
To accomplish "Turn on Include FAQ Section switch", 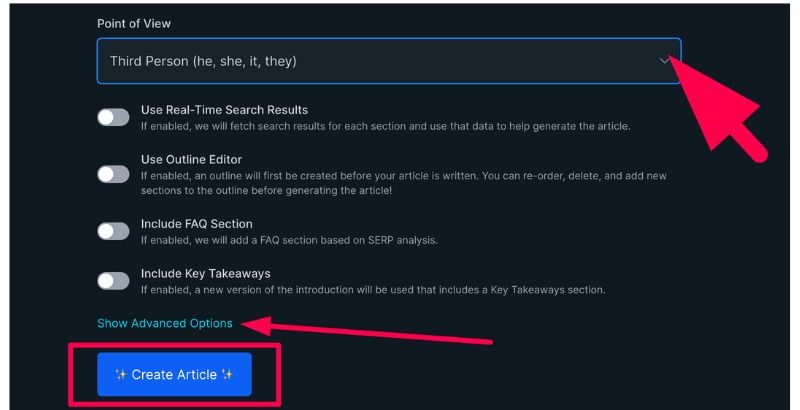I will [113, 231].
